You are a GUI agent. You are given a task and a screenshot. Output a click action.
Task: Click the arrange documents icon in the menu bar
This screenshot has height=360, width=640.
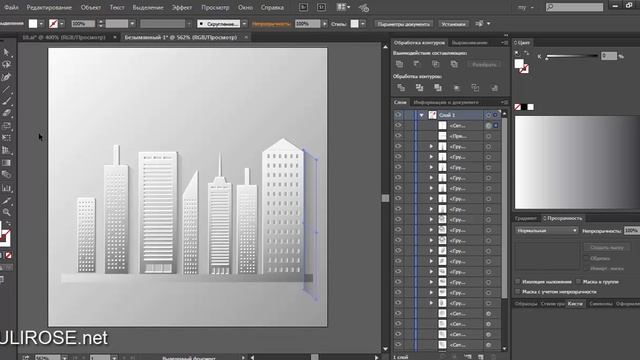343,7
